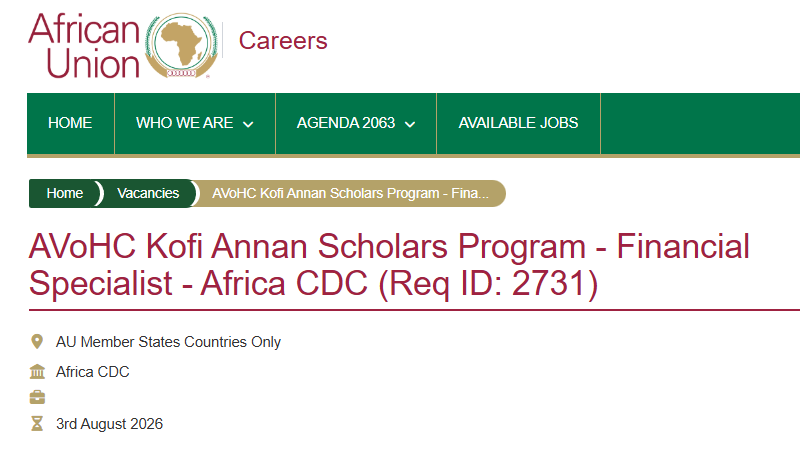The height and width of the screenshot is (458, 800).
Task: Click the hourglass deadline icon
Action: [37, 423]
